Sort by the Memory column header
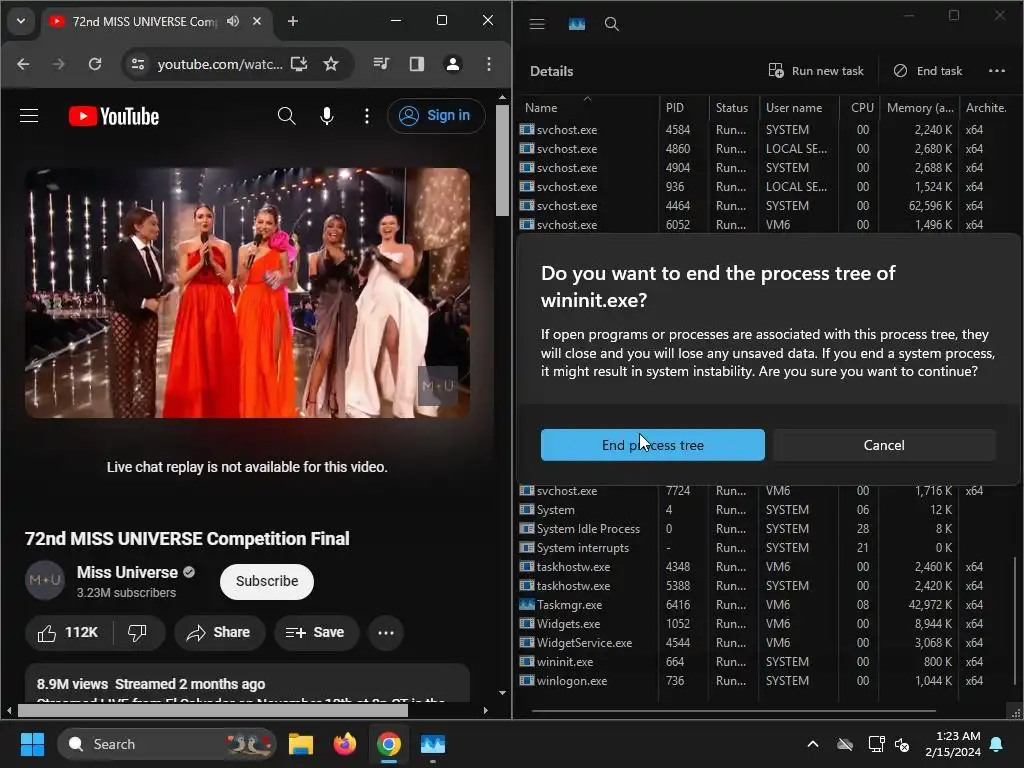This screenshot has width=1024, height=768. pyautogui.click(x=920, y=108)
